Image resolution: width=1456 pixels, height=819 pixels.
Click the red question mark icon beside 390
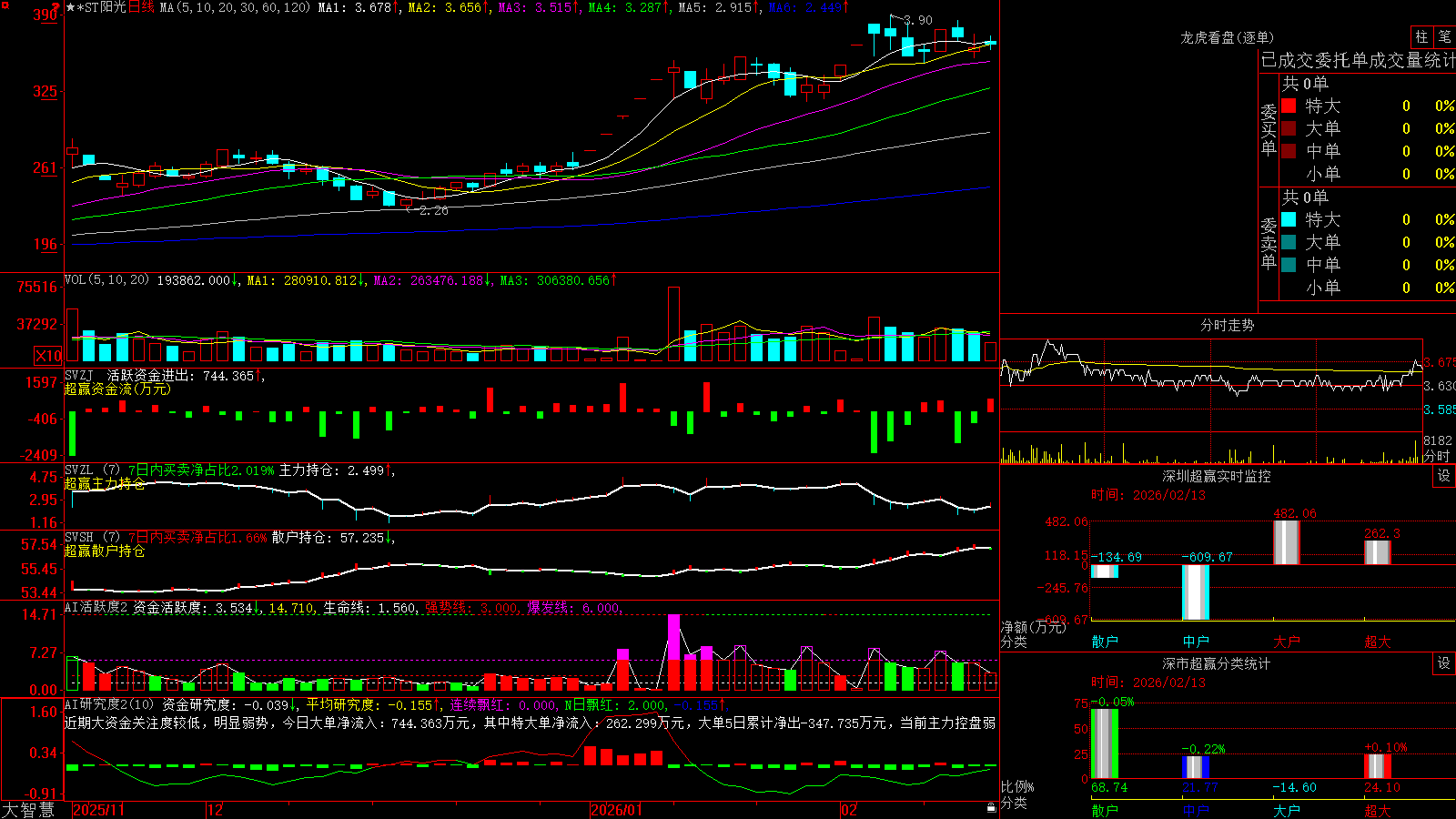point(56,7)
